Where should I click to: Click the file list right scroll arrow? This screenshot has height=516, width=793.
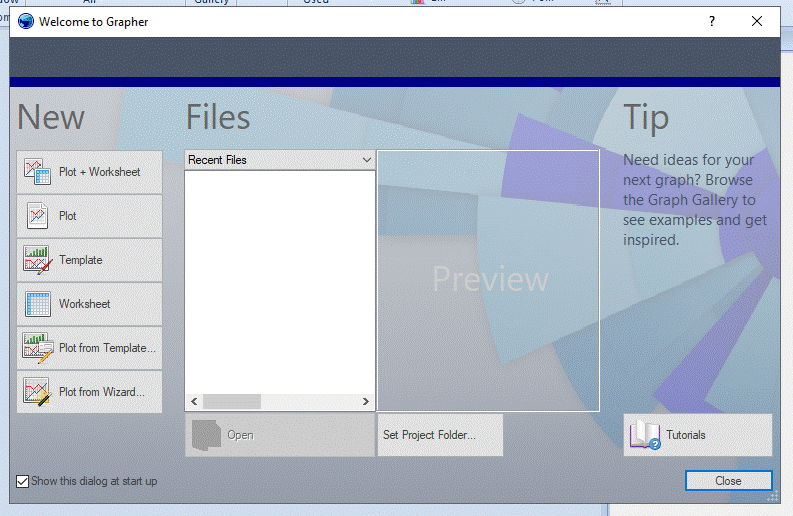pos(366,401)
